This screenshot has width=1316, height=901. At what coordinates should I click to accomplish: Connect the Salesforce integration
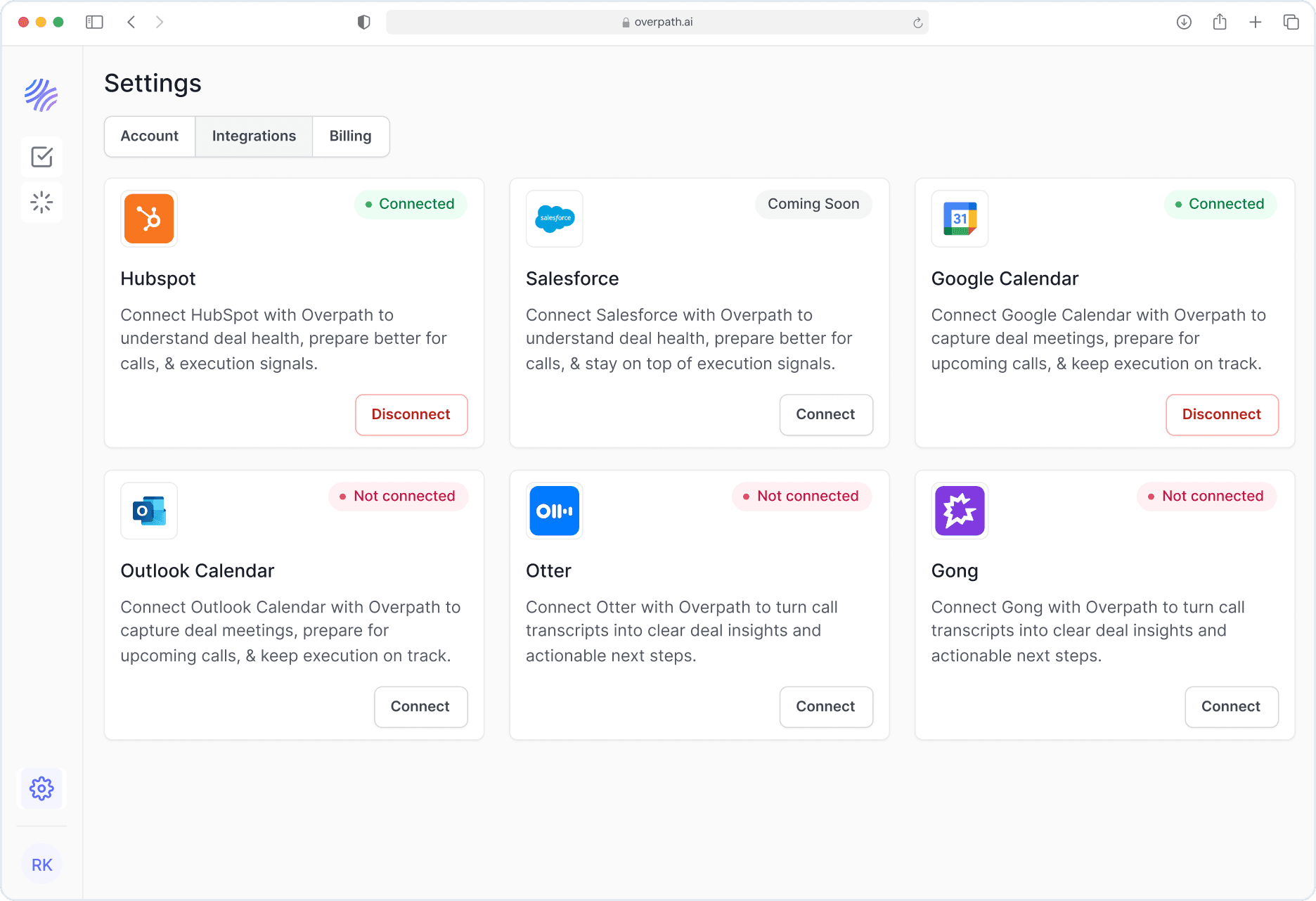point(826,415)
